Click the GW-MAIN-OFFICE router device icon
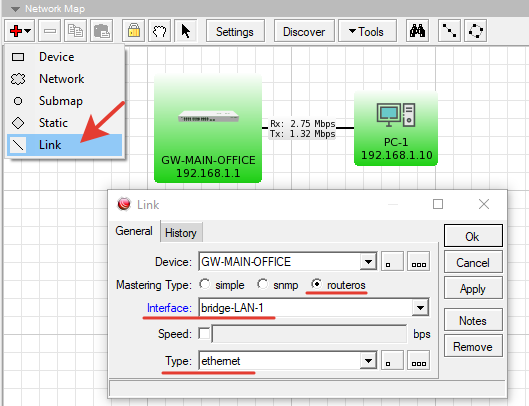 point(208,117)
